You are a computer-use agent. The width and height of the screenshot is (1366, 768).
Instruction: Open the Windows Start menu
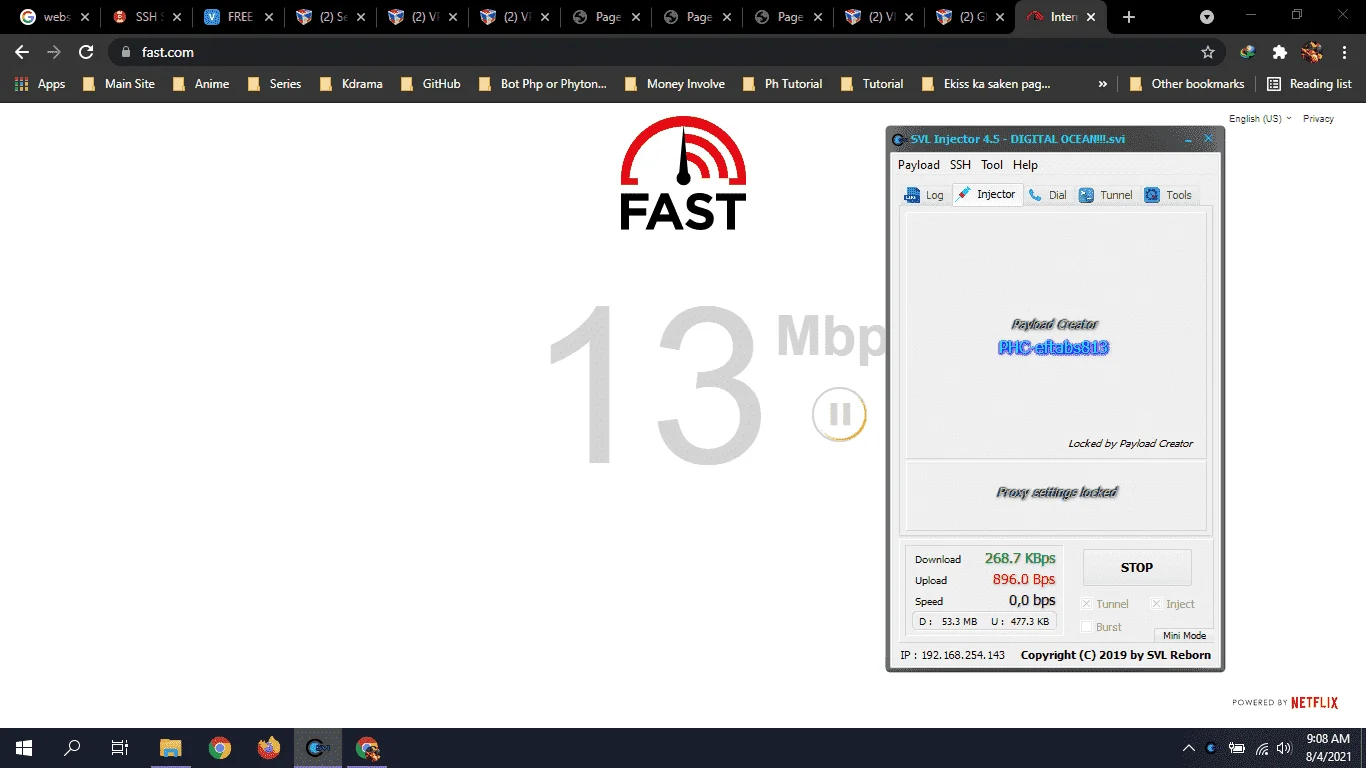tap(24, 748)
